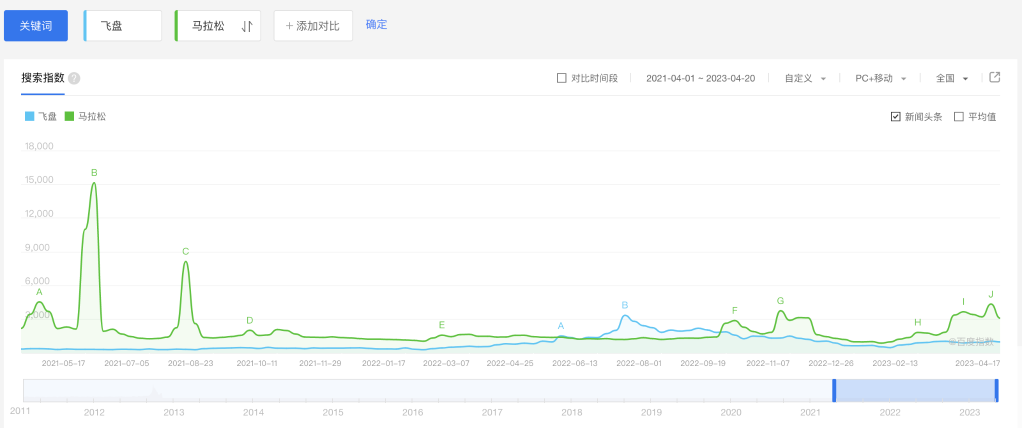Expand the PC+移动 device dropdown

(x=880, y=78)
